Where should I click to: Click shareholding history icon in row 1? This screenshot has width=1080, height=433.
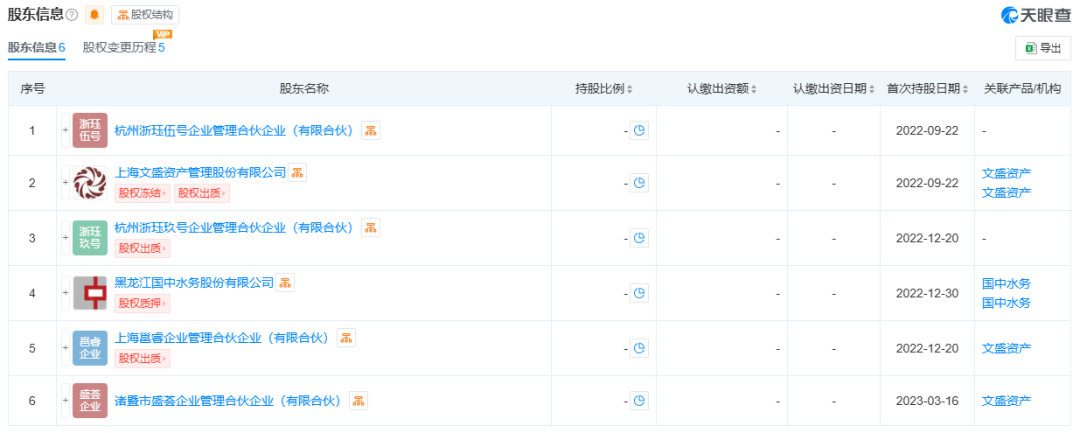(x=639, y=131)
